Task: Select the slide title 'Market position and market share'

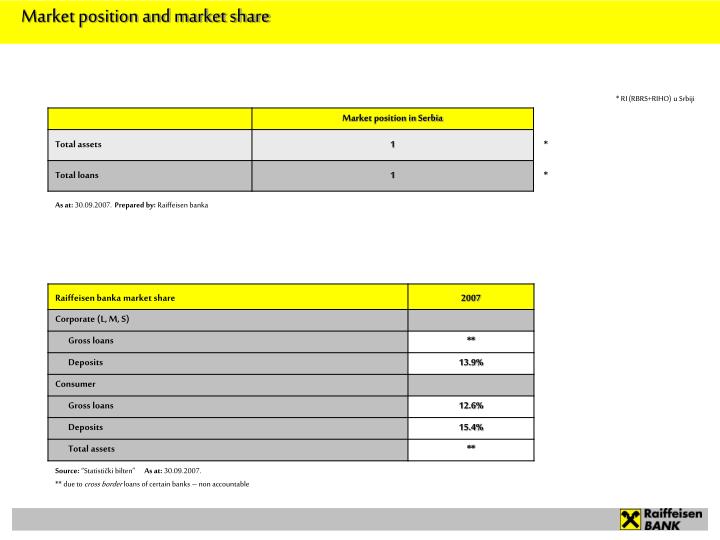Action: 145,17
